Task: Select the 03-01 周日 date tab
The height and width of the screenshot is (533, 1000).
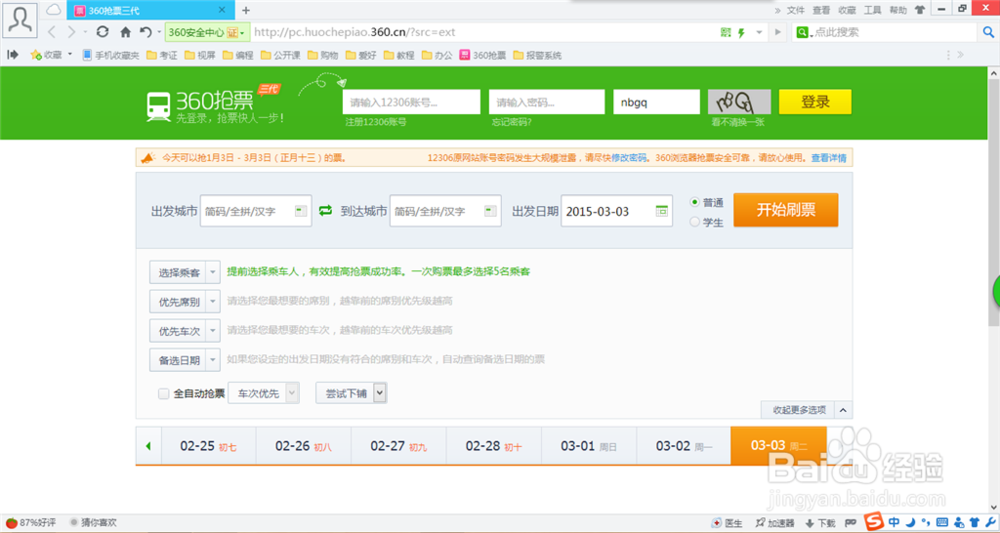Action: tap(589, 446)
